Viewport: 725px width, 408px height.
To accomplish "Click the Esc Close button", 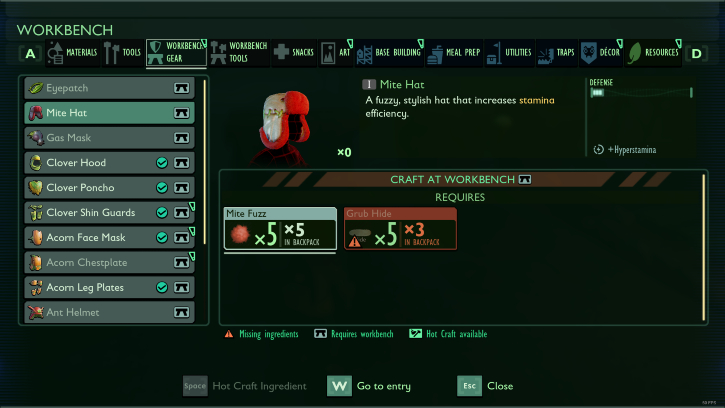I will coord(469,386).
